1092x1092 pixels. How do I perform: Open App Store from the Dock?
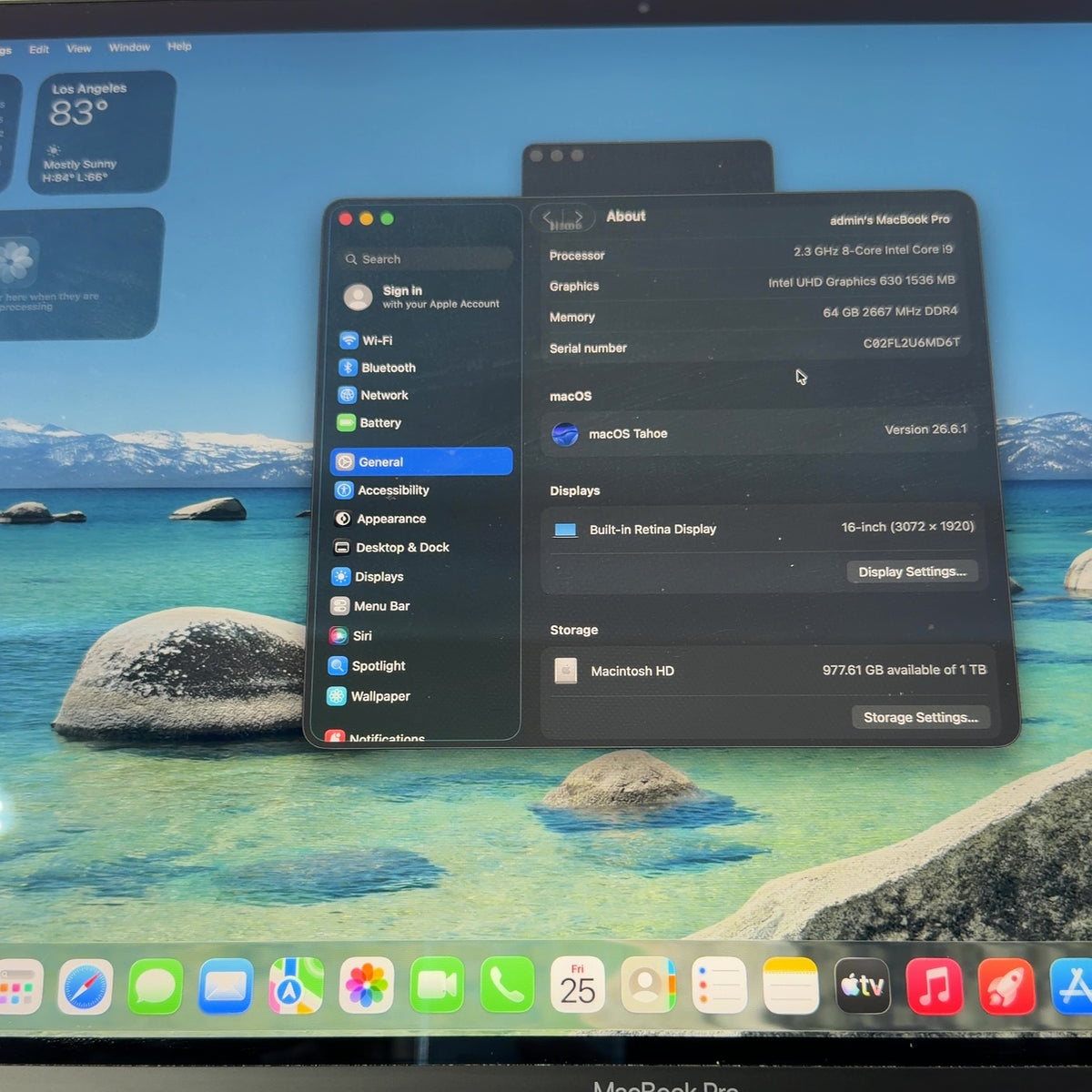[x=1072, y=987]
